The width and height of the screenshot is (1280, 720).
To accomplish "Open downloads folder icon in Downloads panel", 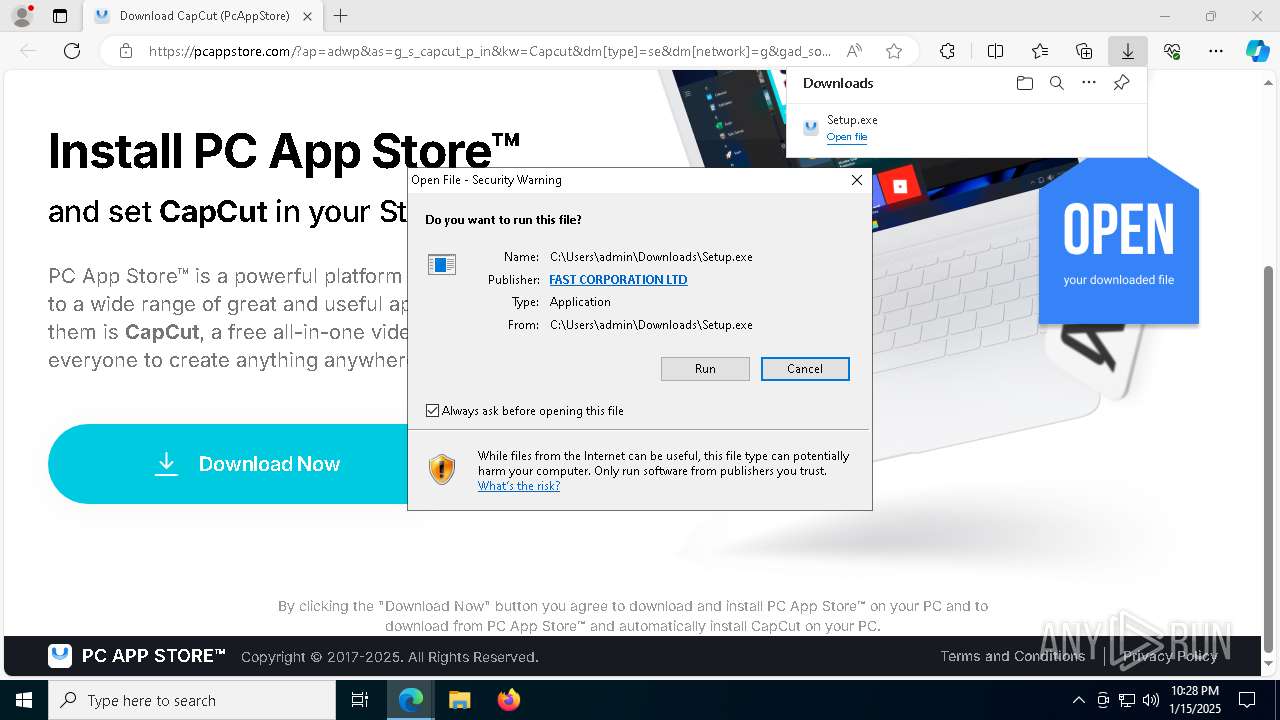I will (1024, 83).
